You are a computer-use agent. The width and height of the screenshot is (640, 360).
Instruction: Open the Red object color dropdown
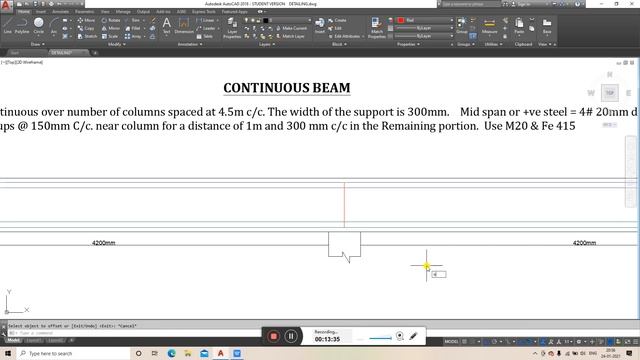[425, 20]
